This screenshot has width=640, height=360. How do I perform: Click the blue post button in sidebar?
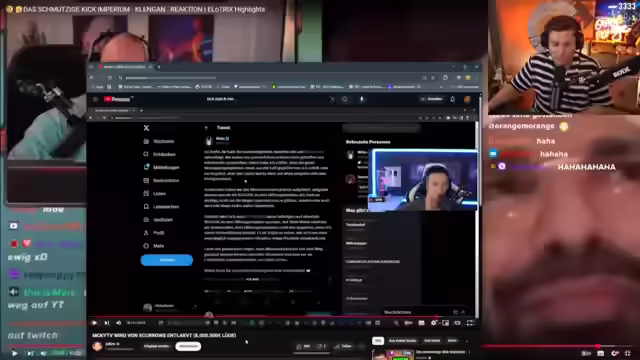click(x=167, y=260)
